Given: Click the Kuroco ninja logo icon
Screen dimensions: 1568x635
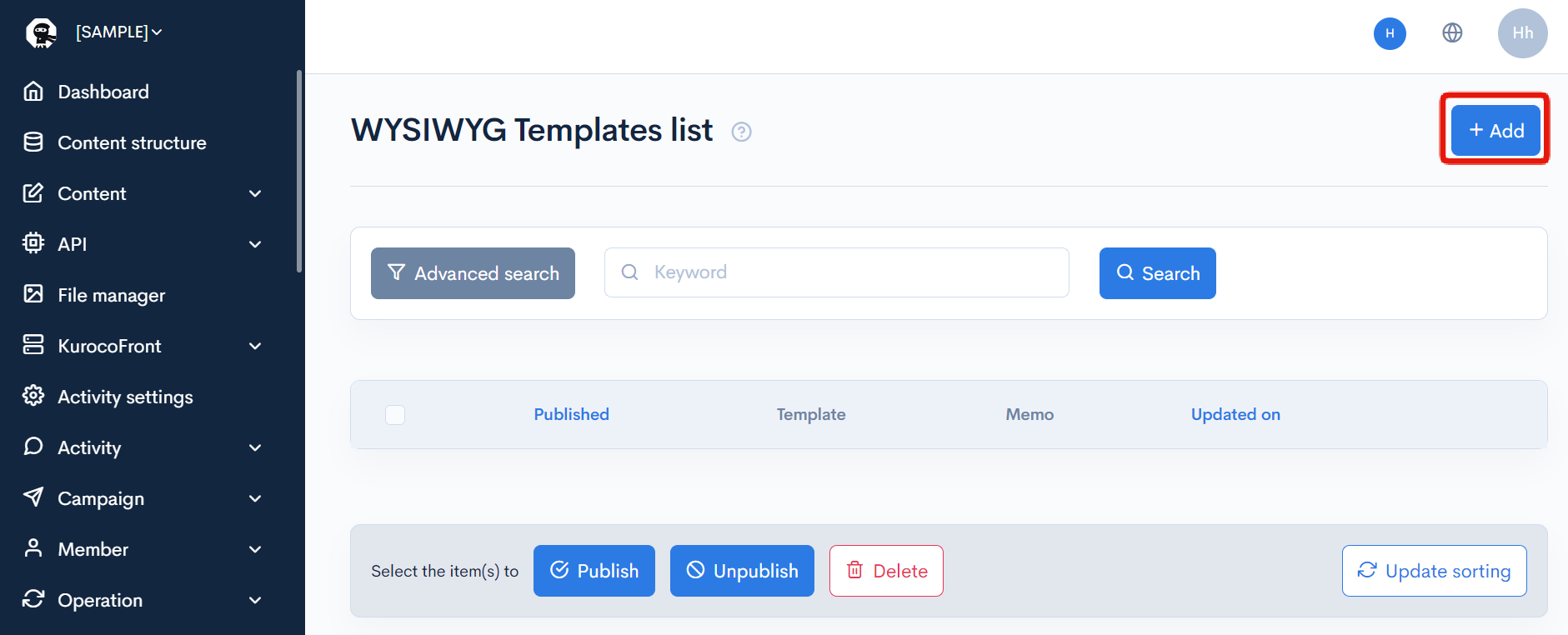Looking at the screenshot, I should pos(41,32).
